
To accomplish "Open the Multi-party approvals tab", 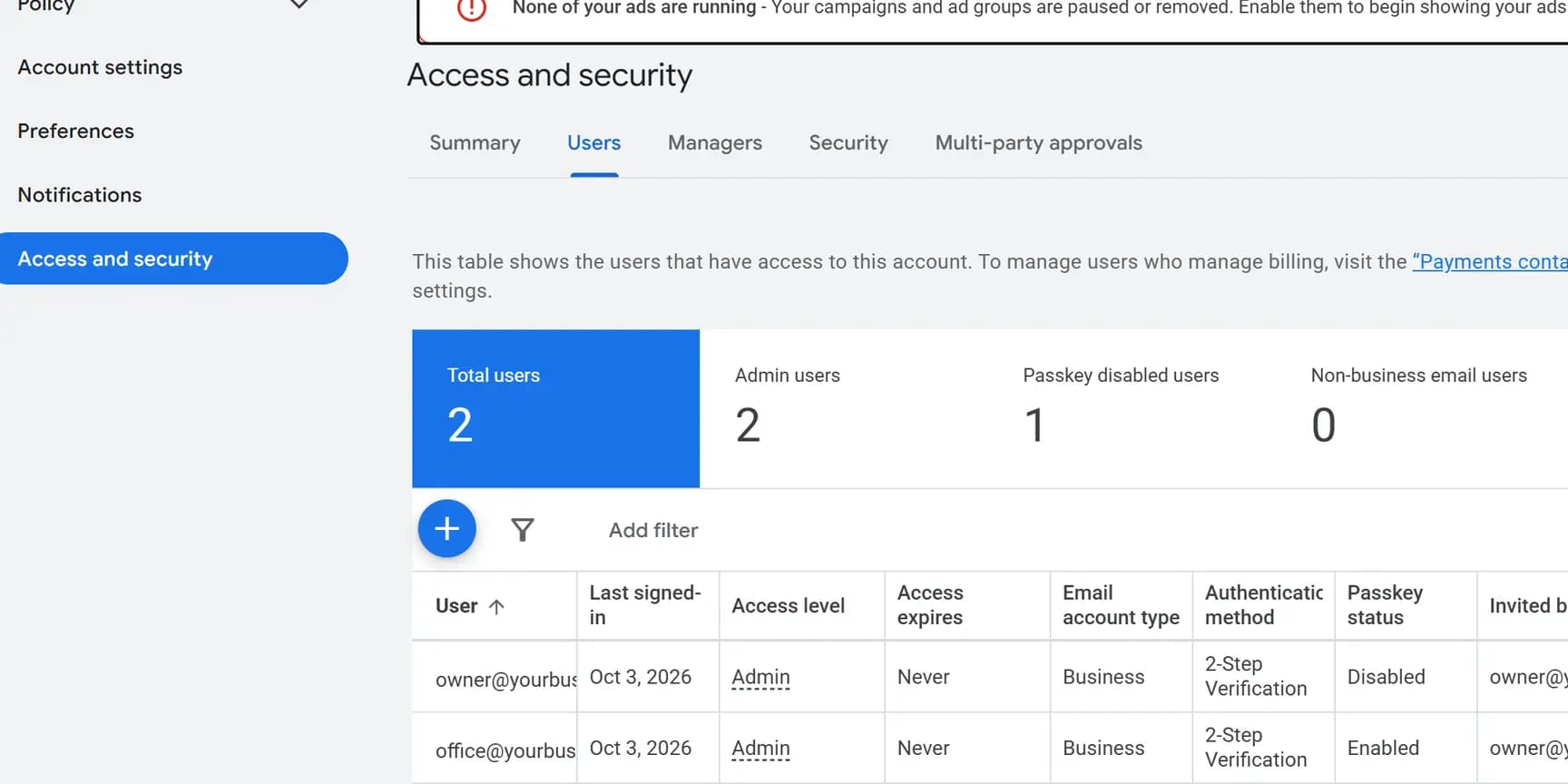I will click(1039, 142).
